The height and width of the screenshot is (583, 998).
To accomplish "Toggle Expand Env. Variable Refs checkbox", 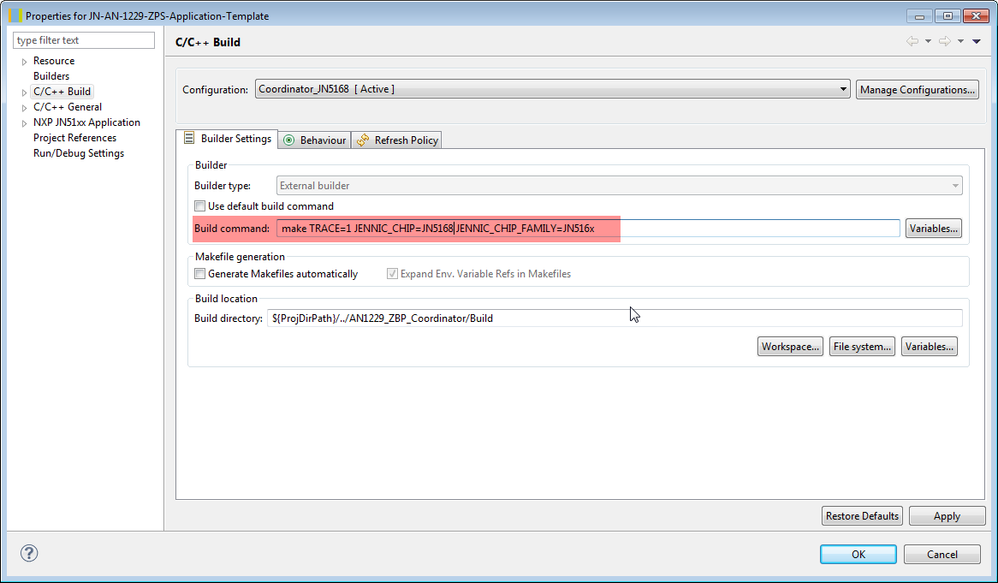I will (392, 274).
